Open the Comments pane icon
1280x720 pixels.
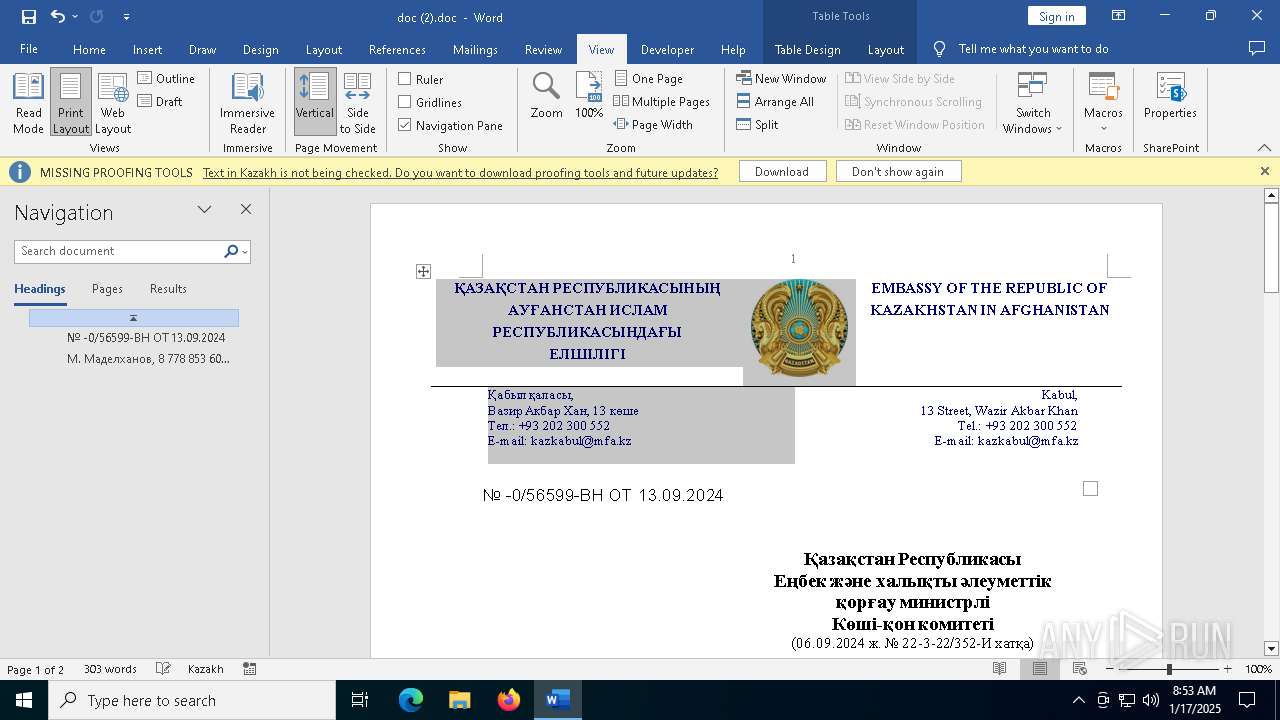1257,48
